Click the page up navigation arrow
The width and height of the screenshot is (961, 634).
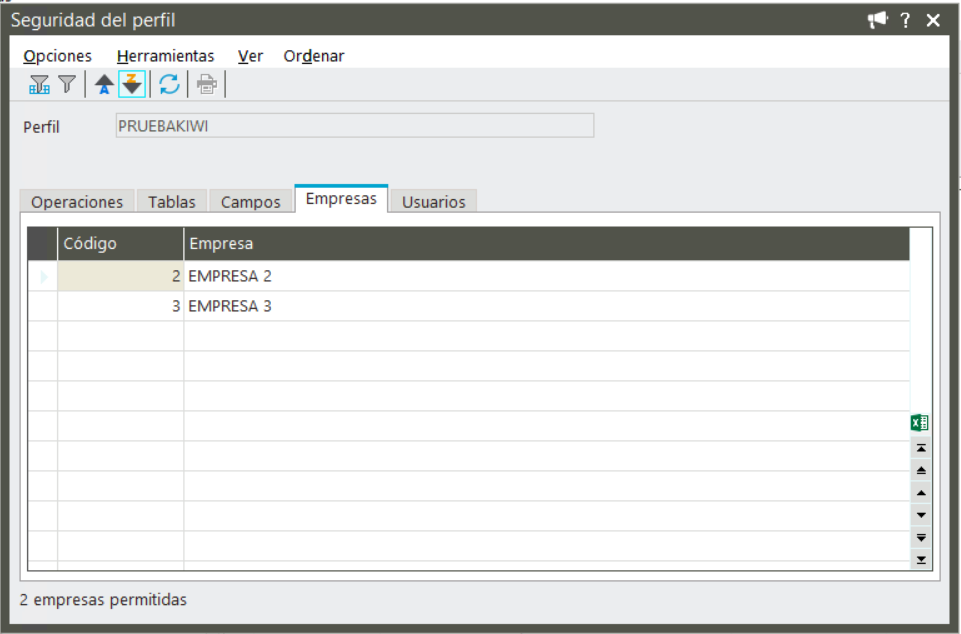(921, 470)
